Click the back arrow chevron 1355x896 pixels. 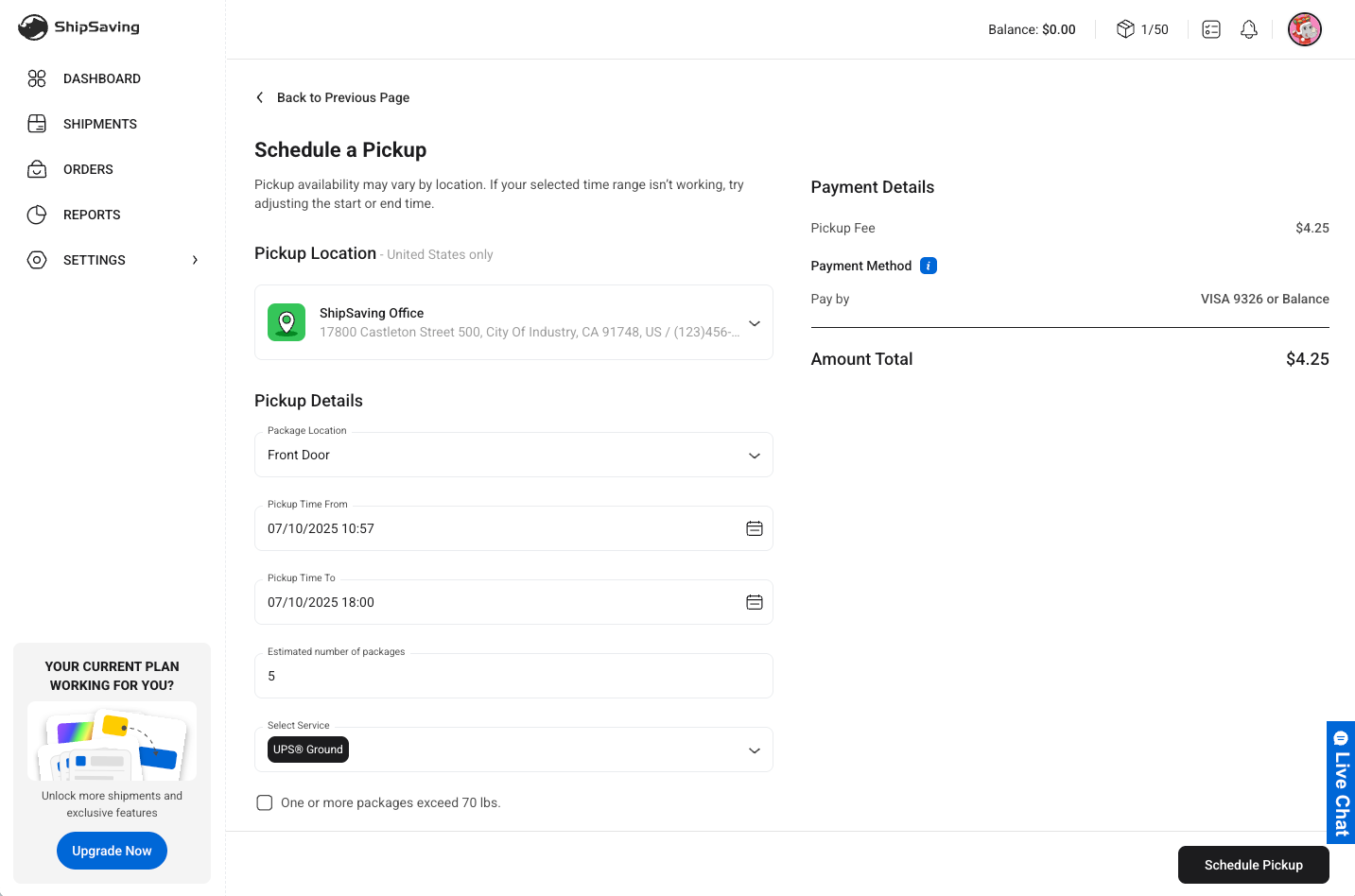[x=260, y=97]
